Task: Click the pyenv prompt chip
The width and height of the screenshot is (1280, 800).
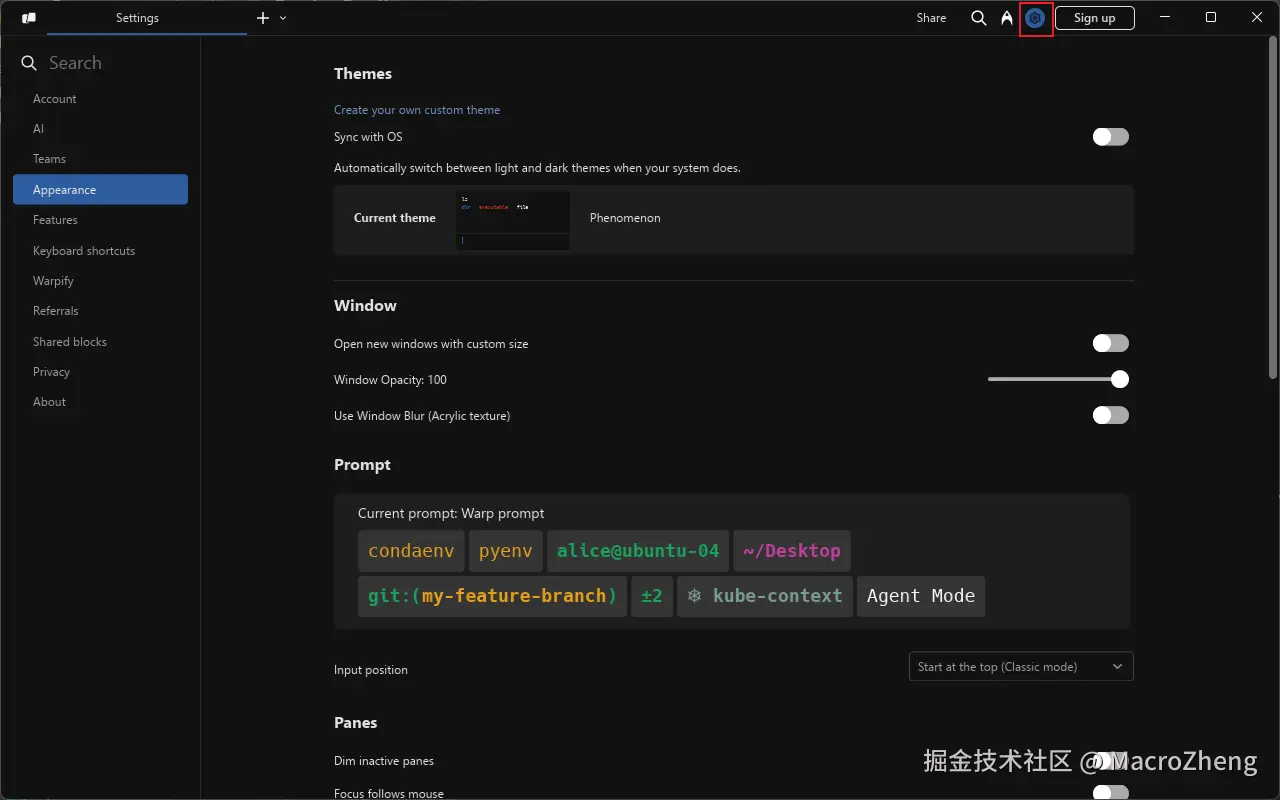Action: tap(506, 551)
